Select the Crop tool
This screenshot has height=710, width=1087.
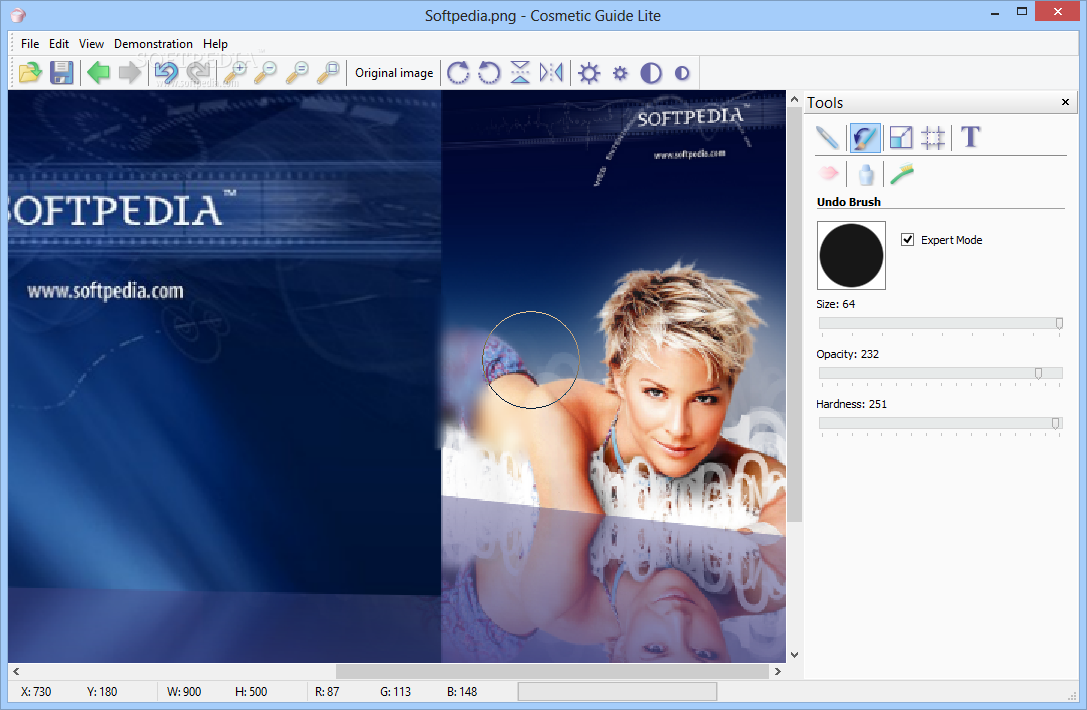(933, 137)
